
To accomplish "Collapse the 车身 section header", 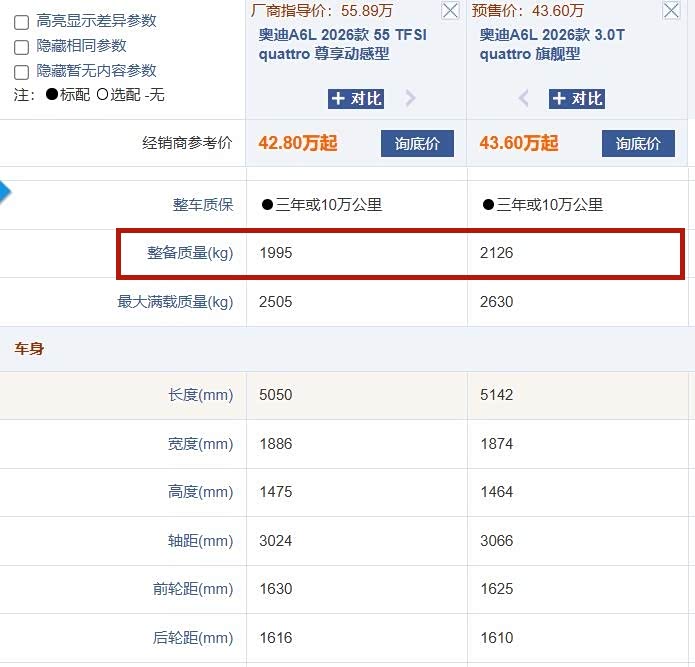I will pyautogui.click(x=29, y=349).
